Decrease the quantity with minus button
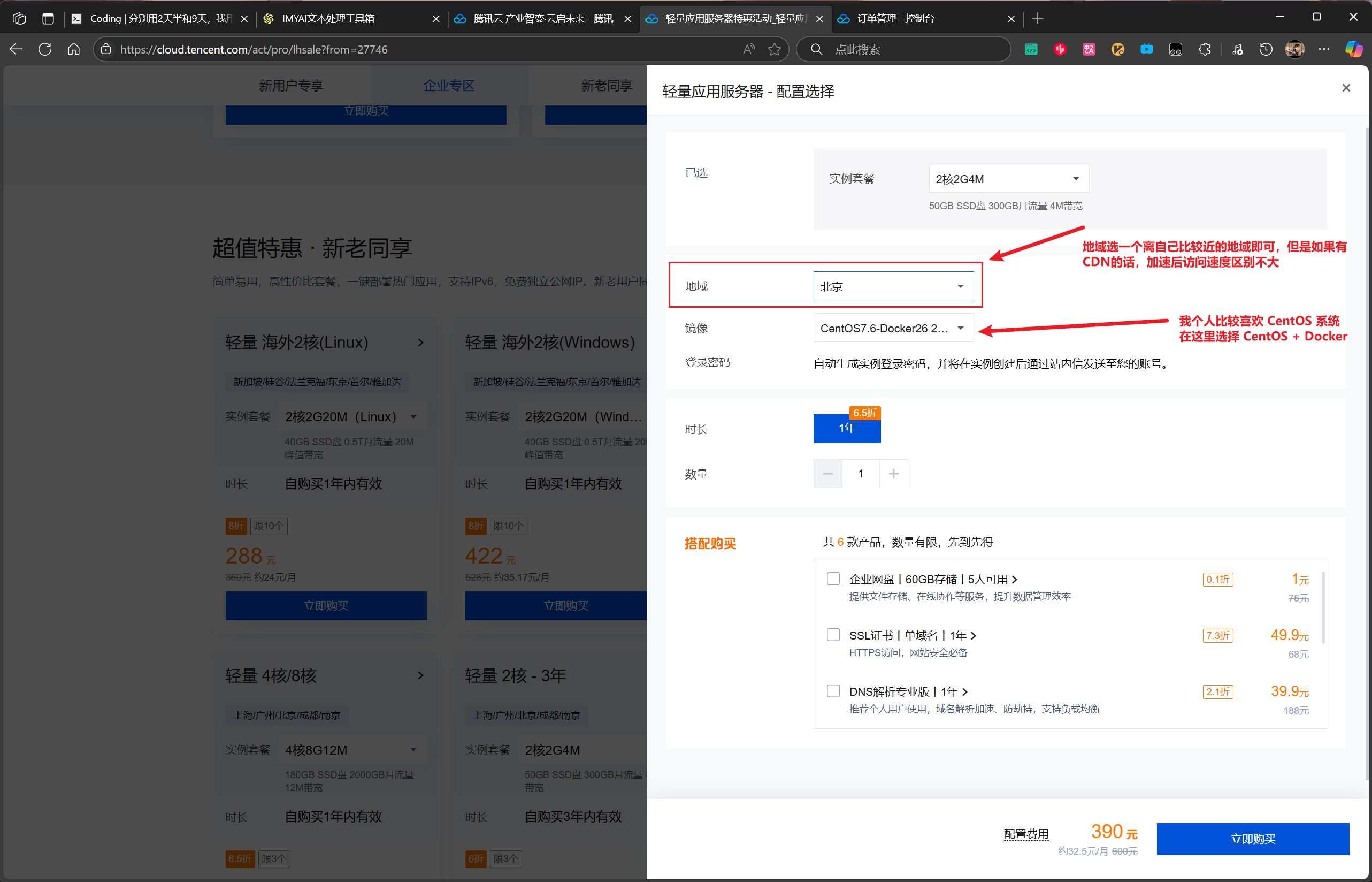Screen dimensions: 1372x882 pyautogui.click(x=827, y=474)
